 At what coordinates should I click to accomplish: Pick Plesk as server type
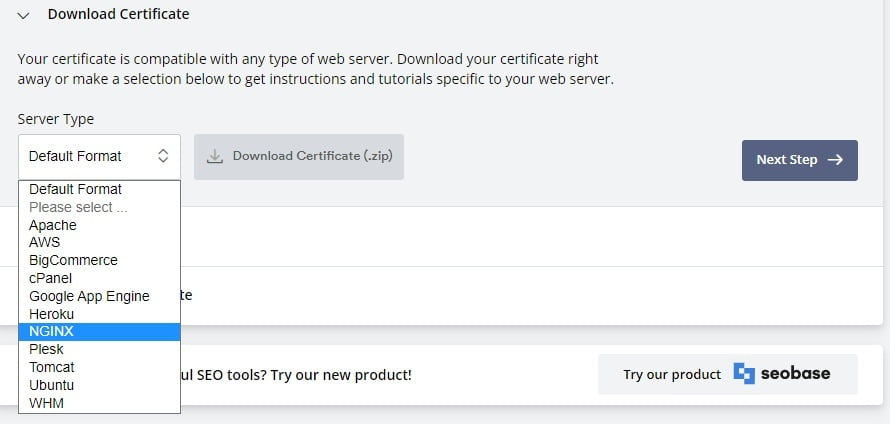click(46, 349)
